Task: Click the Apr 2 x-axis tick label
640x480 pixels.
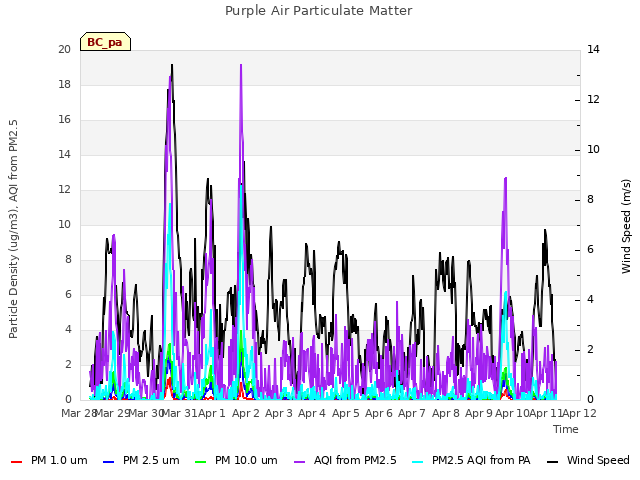Action: (x=246, y=413)
